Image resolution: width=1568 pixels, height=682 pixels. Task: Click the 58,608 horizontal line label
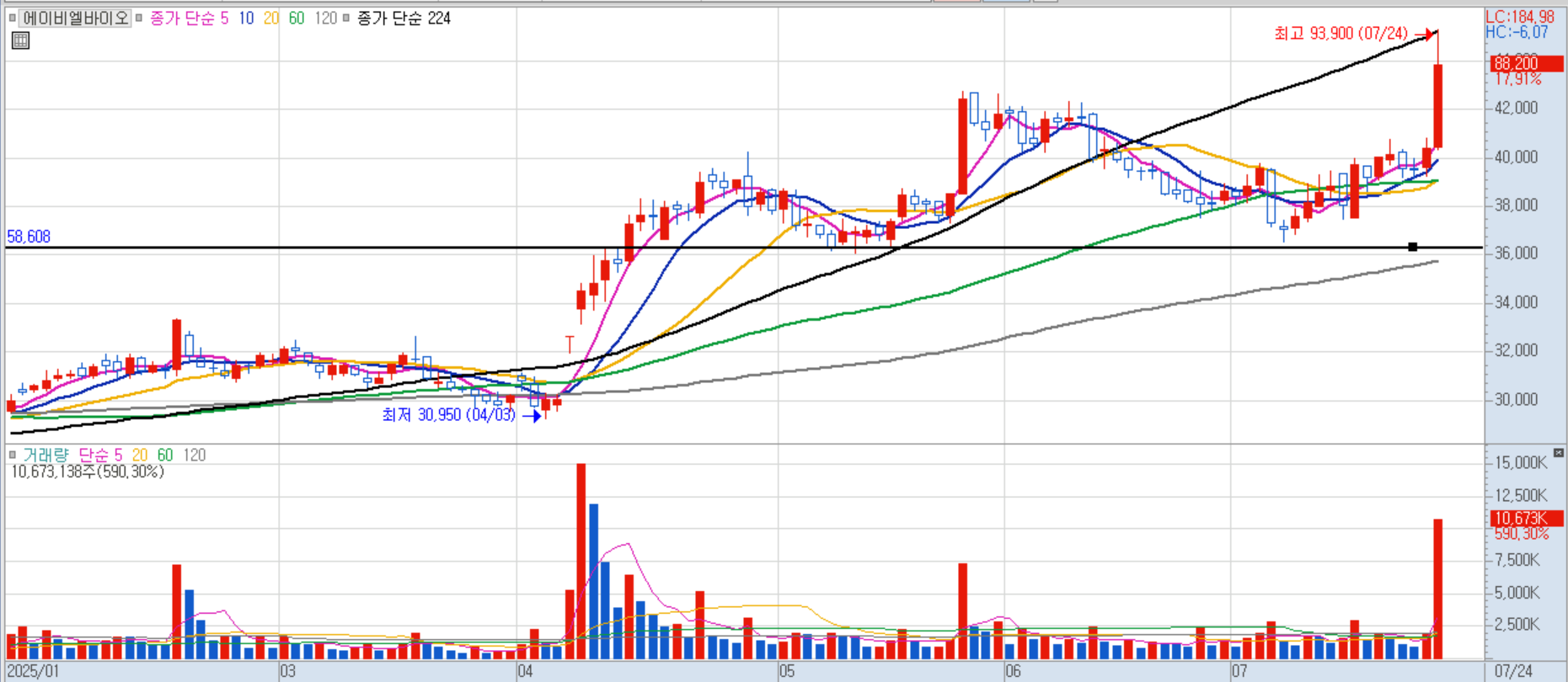click(29, 237)
